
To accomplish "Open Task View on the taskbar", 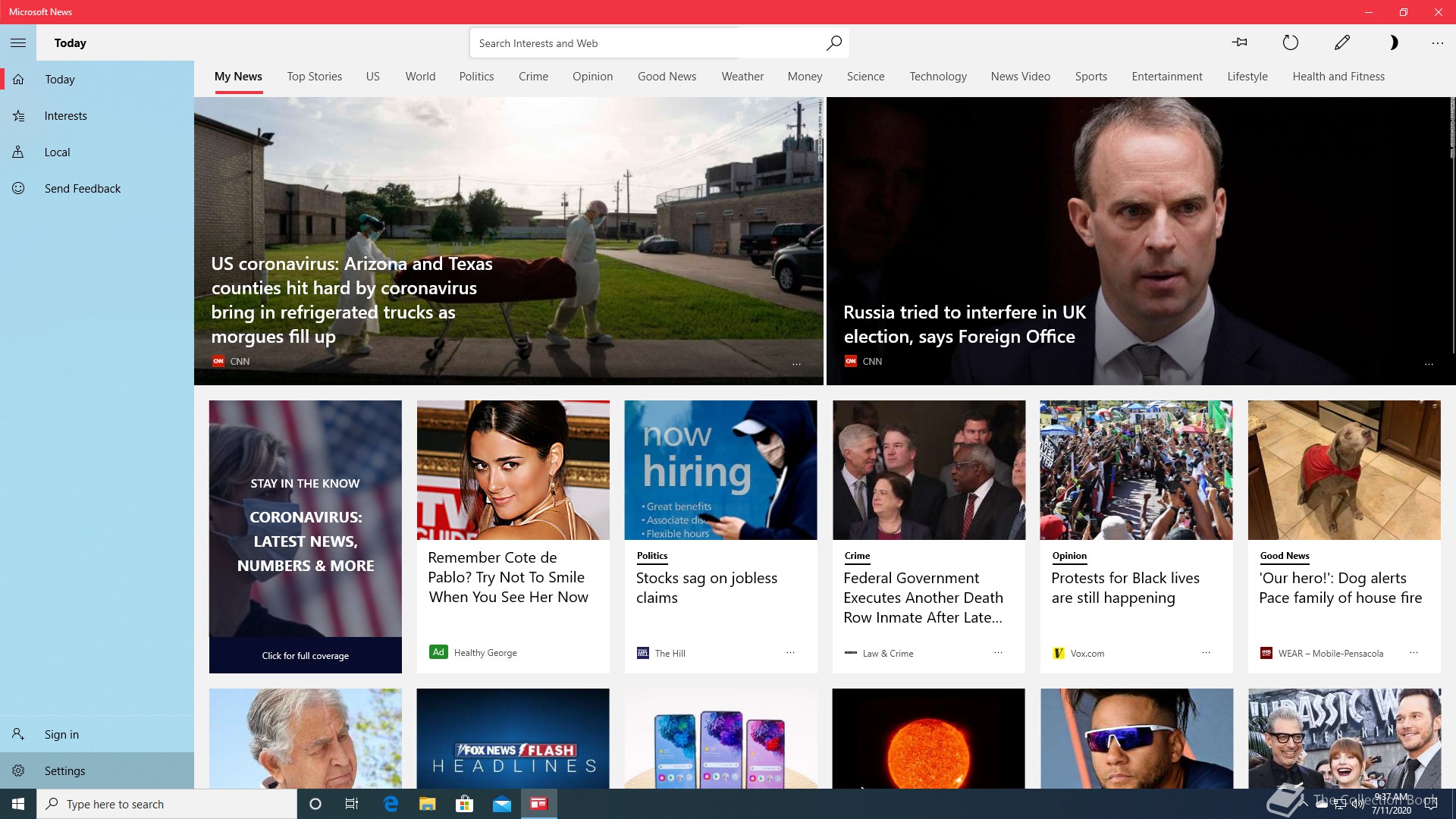I will pos(352,804).
